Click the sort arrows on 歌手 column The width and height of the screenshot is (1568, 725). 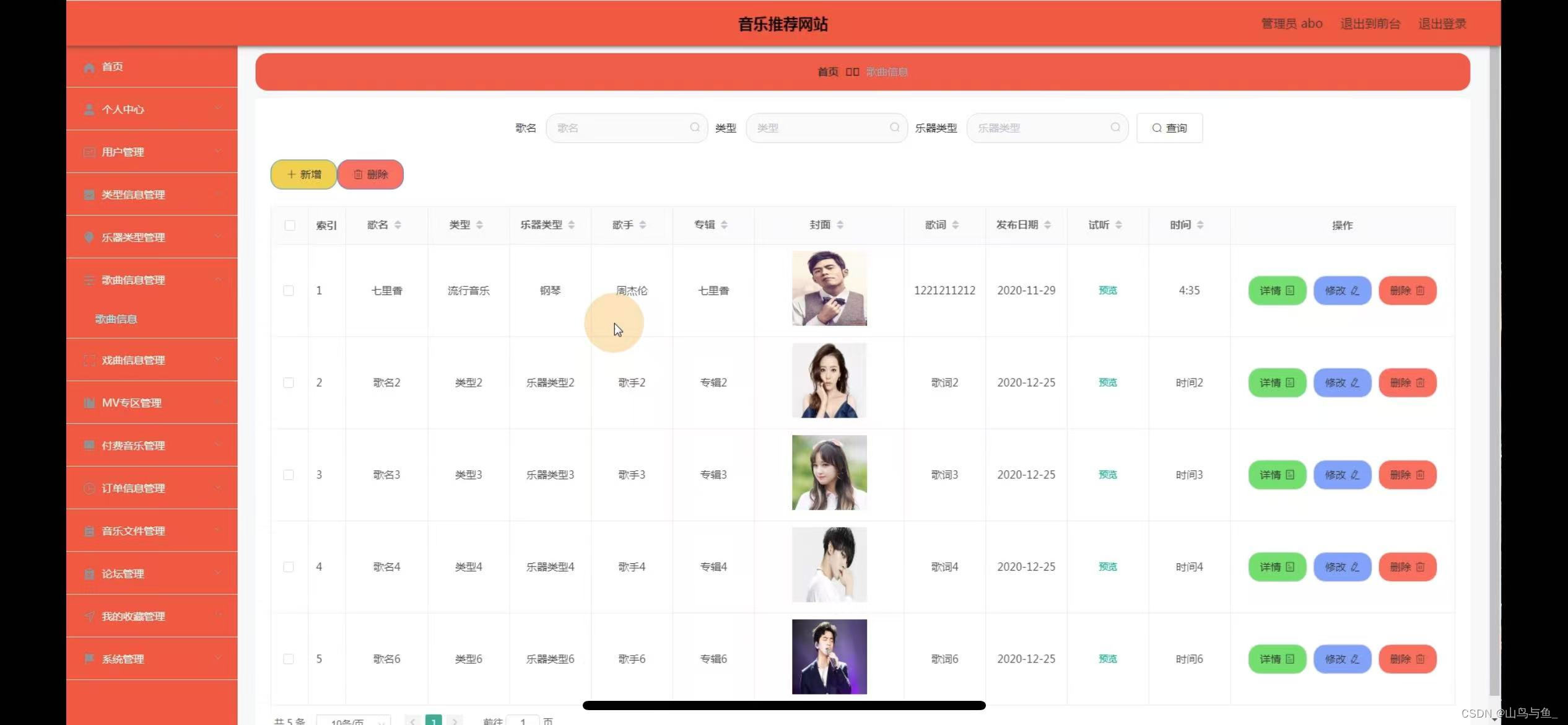pos(643,225)
